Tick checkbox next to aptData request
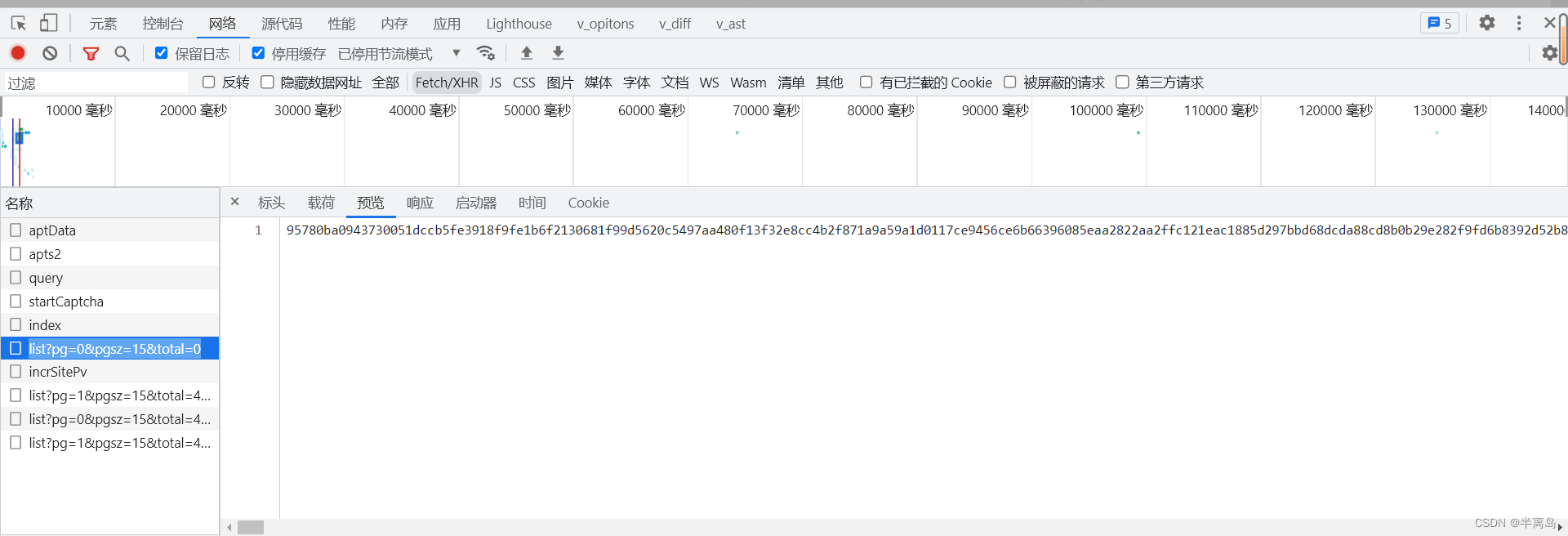This screenshot has width=1568, height=536. tap(16, 230)
